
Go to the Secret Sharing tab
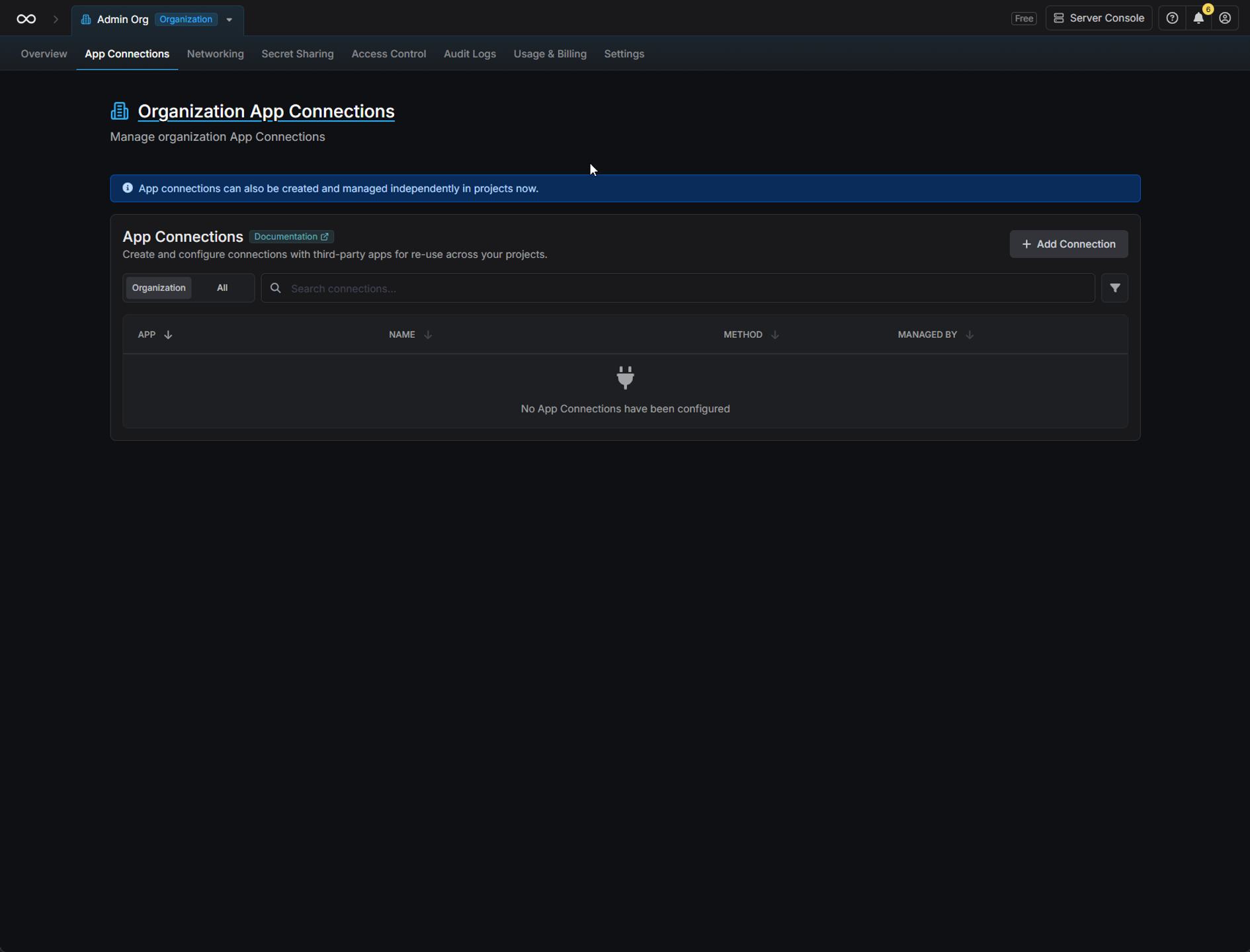coord(298,54)
